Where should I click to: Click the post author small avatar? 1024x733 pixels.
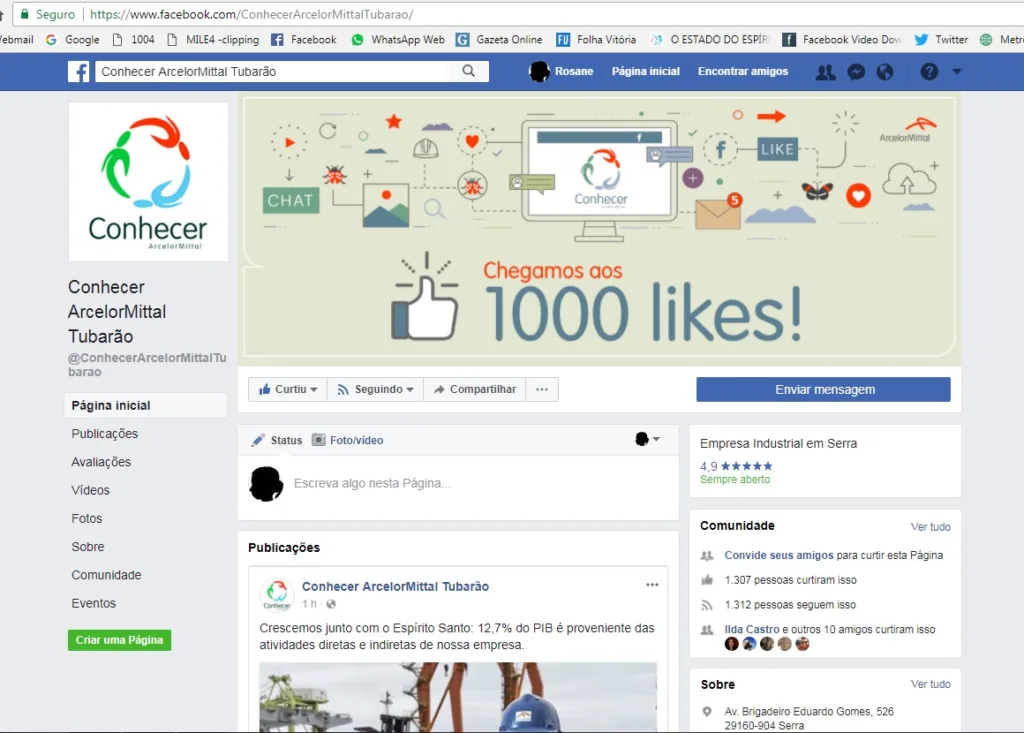277,595
